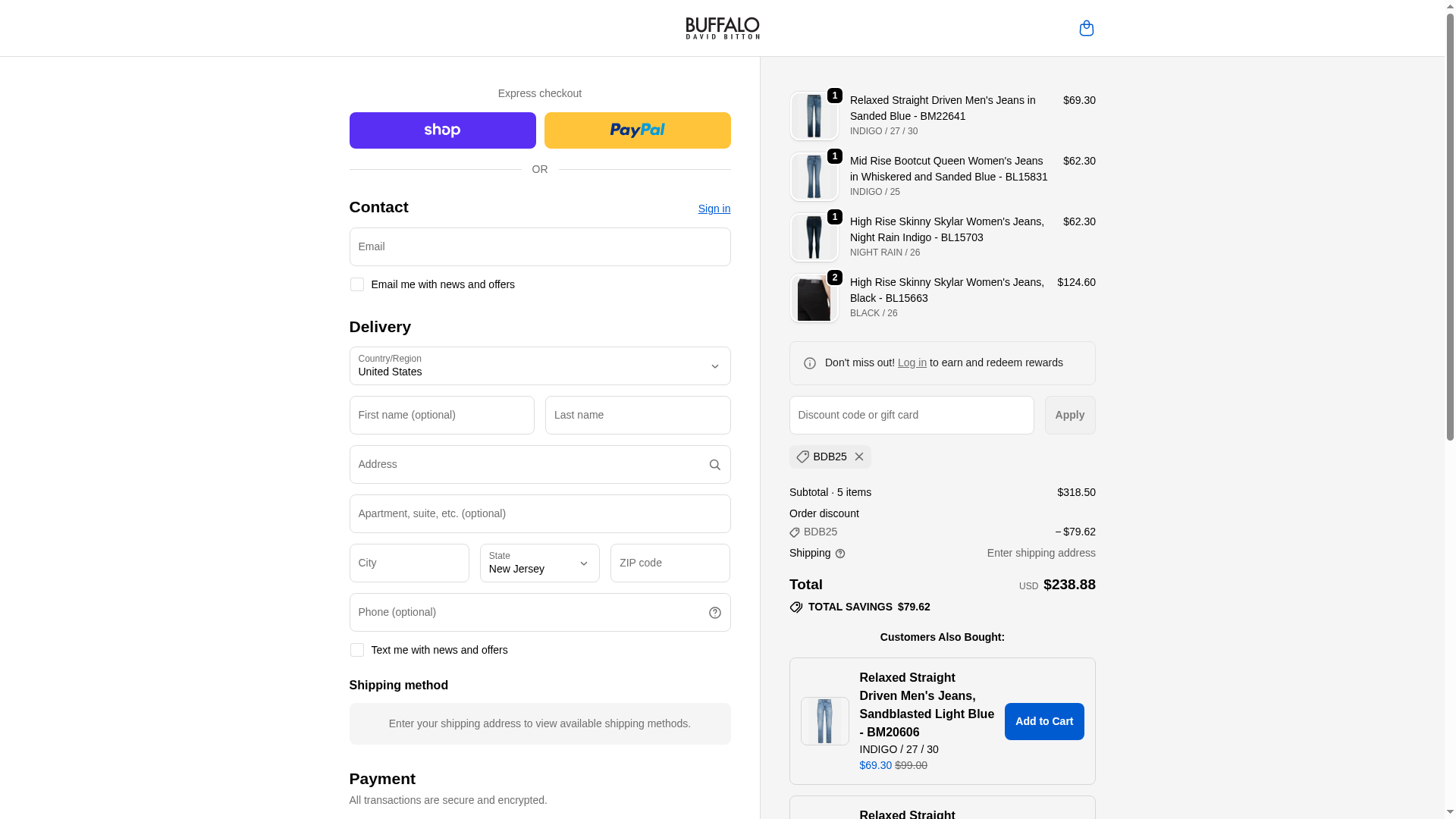Viewport: 1456px width, 819px height.
Task: Click Log in link for rewards
Action: click(x=912, y=362)
